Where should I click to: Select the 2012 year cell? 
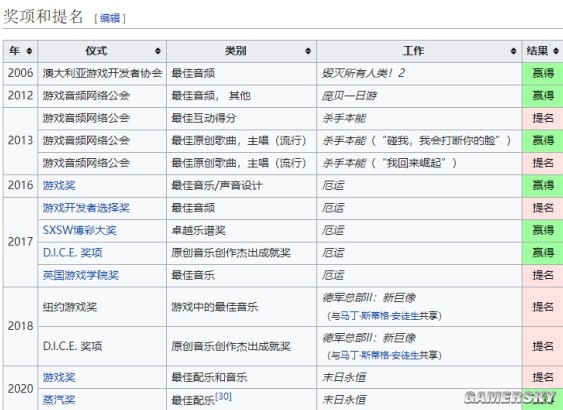pyautogui.click(x=20, y=96)
